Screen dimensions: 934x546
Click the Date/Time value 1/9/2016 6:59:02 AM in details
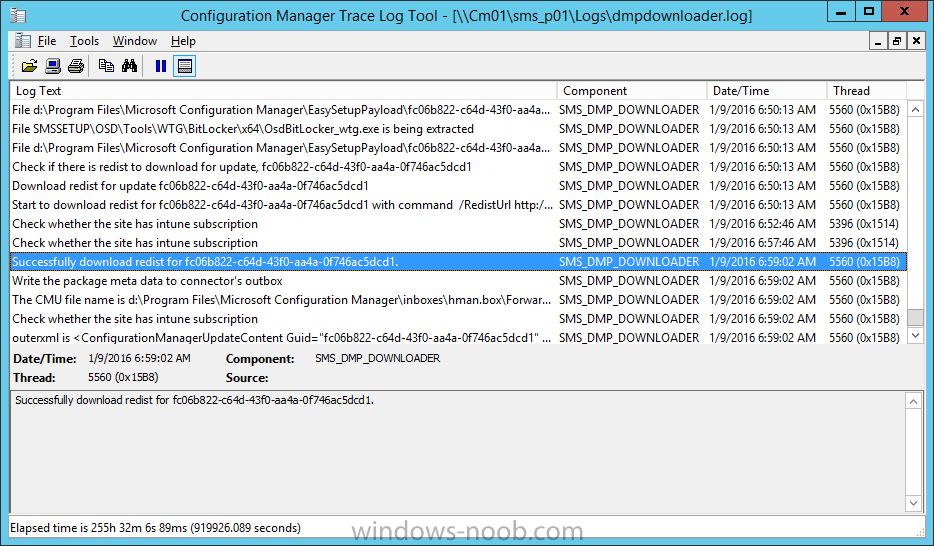pos(139,358)
